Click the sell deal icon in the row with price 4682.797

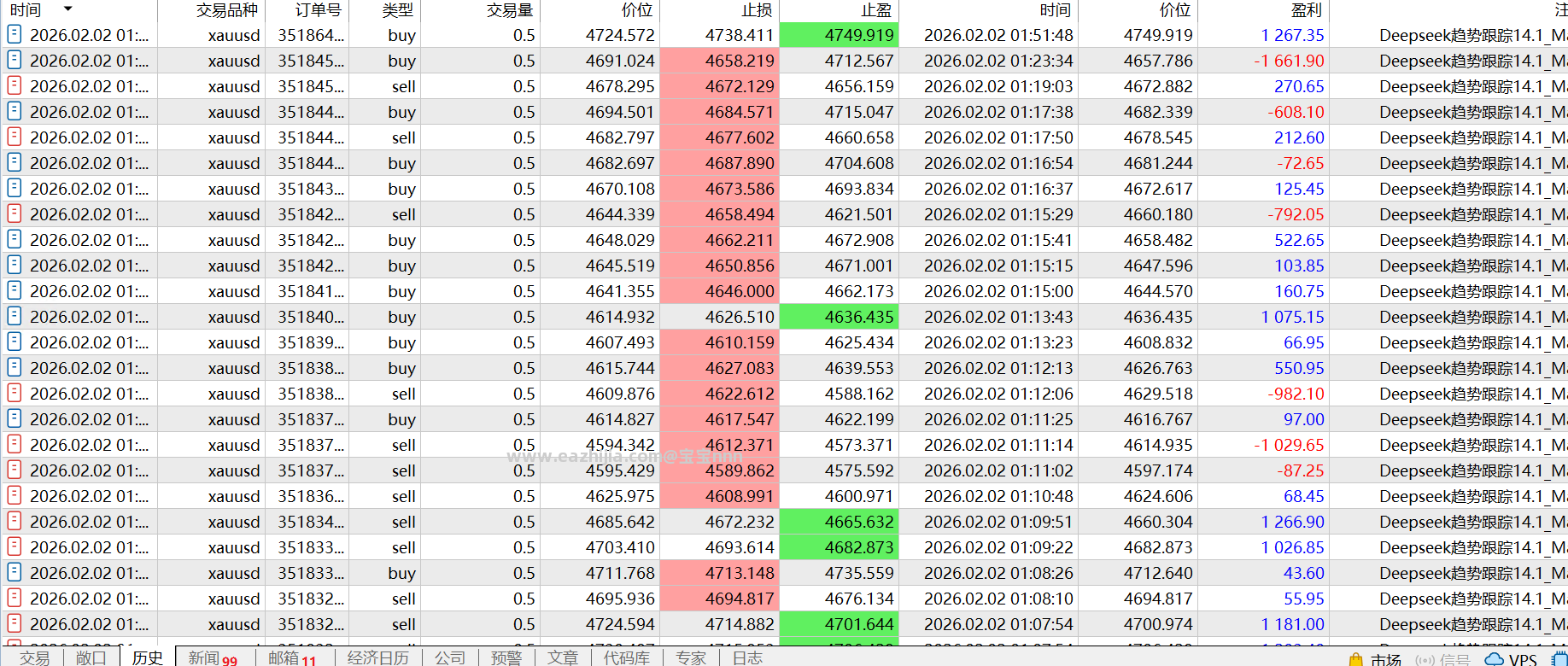14,137
